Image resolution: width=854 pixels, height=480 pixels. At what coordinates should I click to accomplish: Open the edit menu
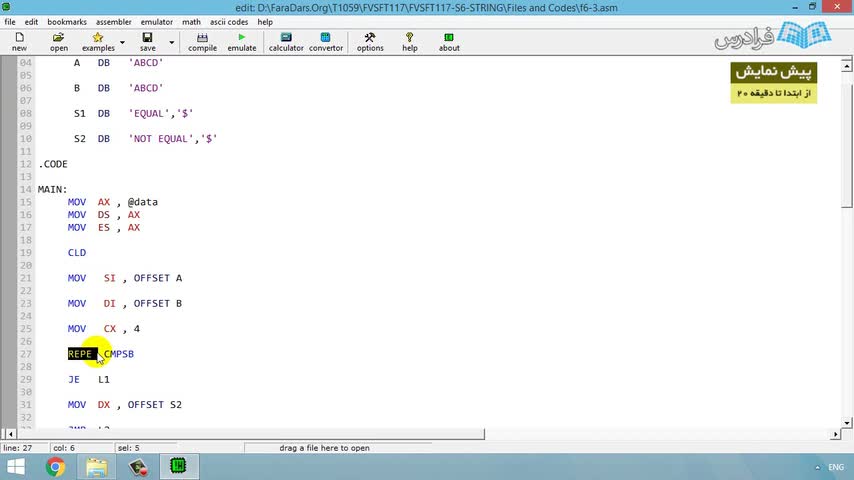click(31, 22)
